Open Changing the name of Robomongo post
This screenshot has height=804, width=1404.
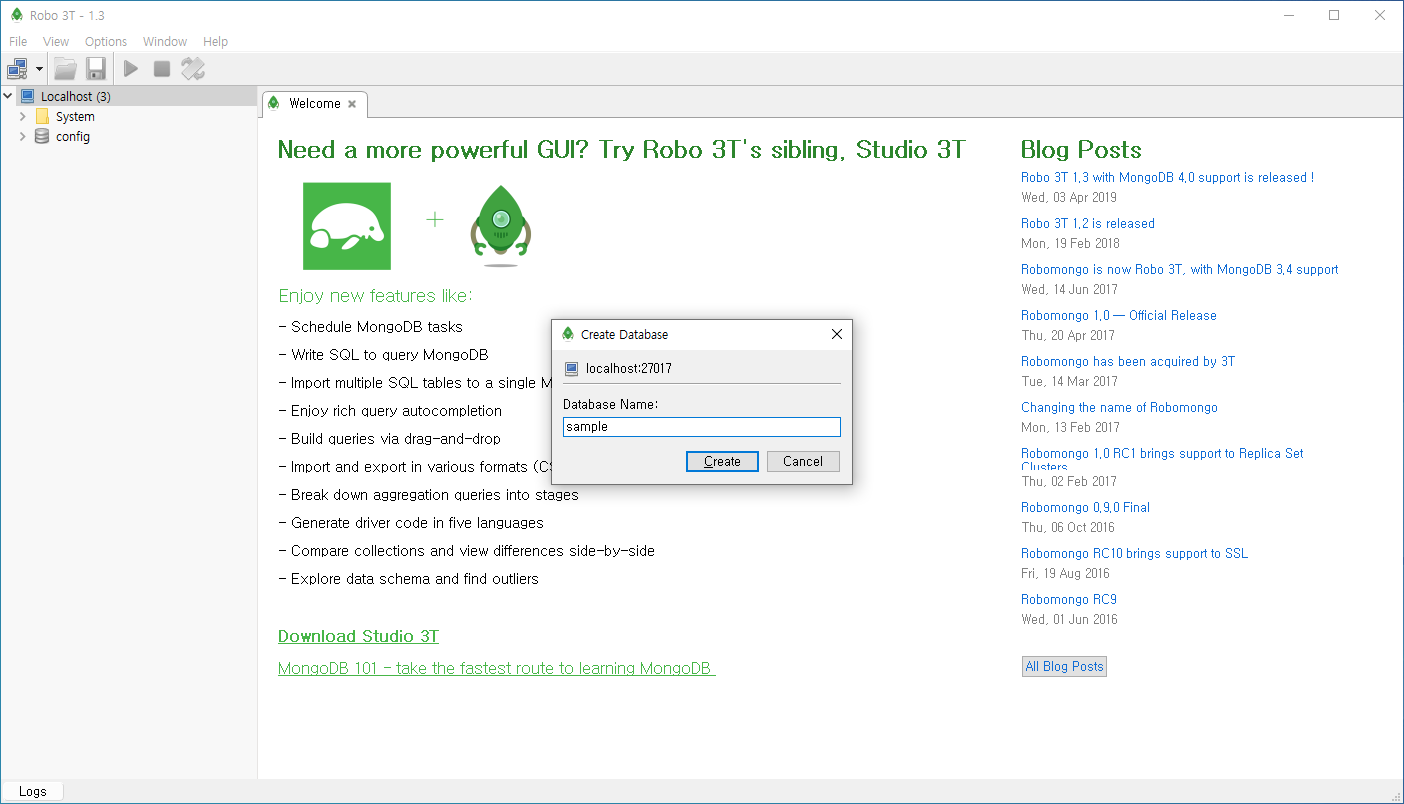pyautogui.click(x=1119, y=407)
